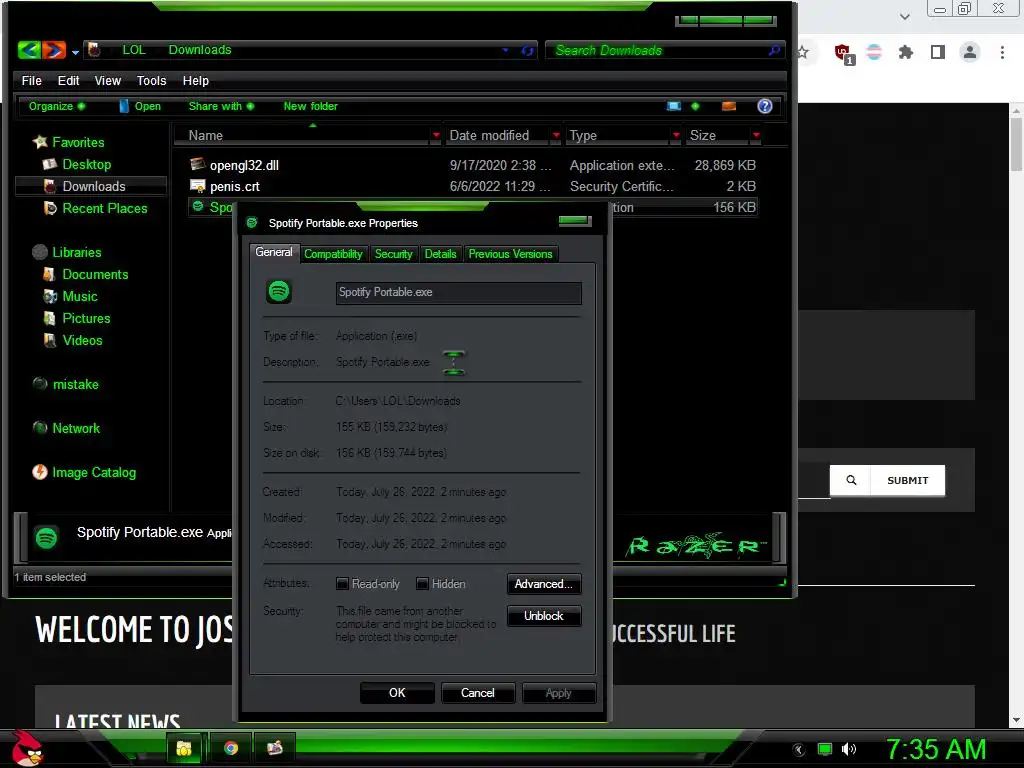The image size is (1024, 768).
Task: Open the uBlock Origin extension icon
Action: 842,53
